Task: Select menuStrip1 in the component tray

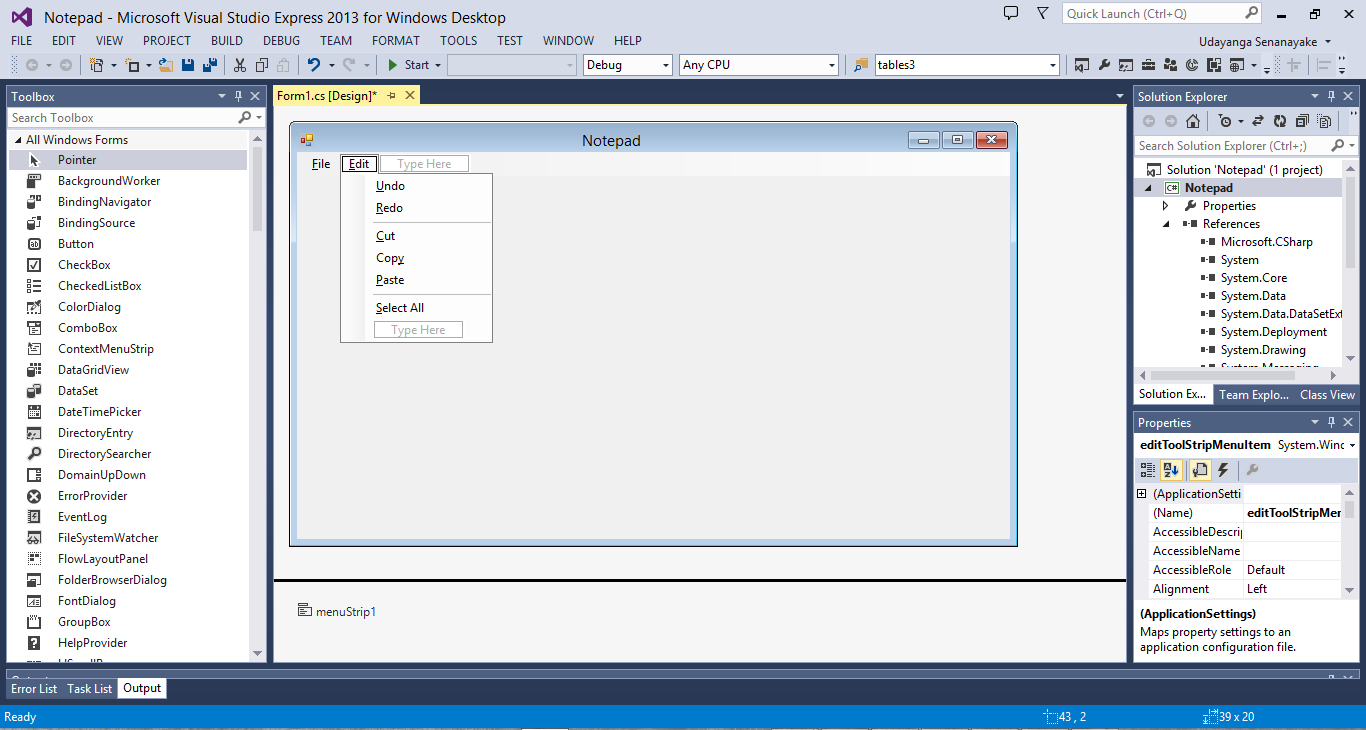Action: [337, 611]
